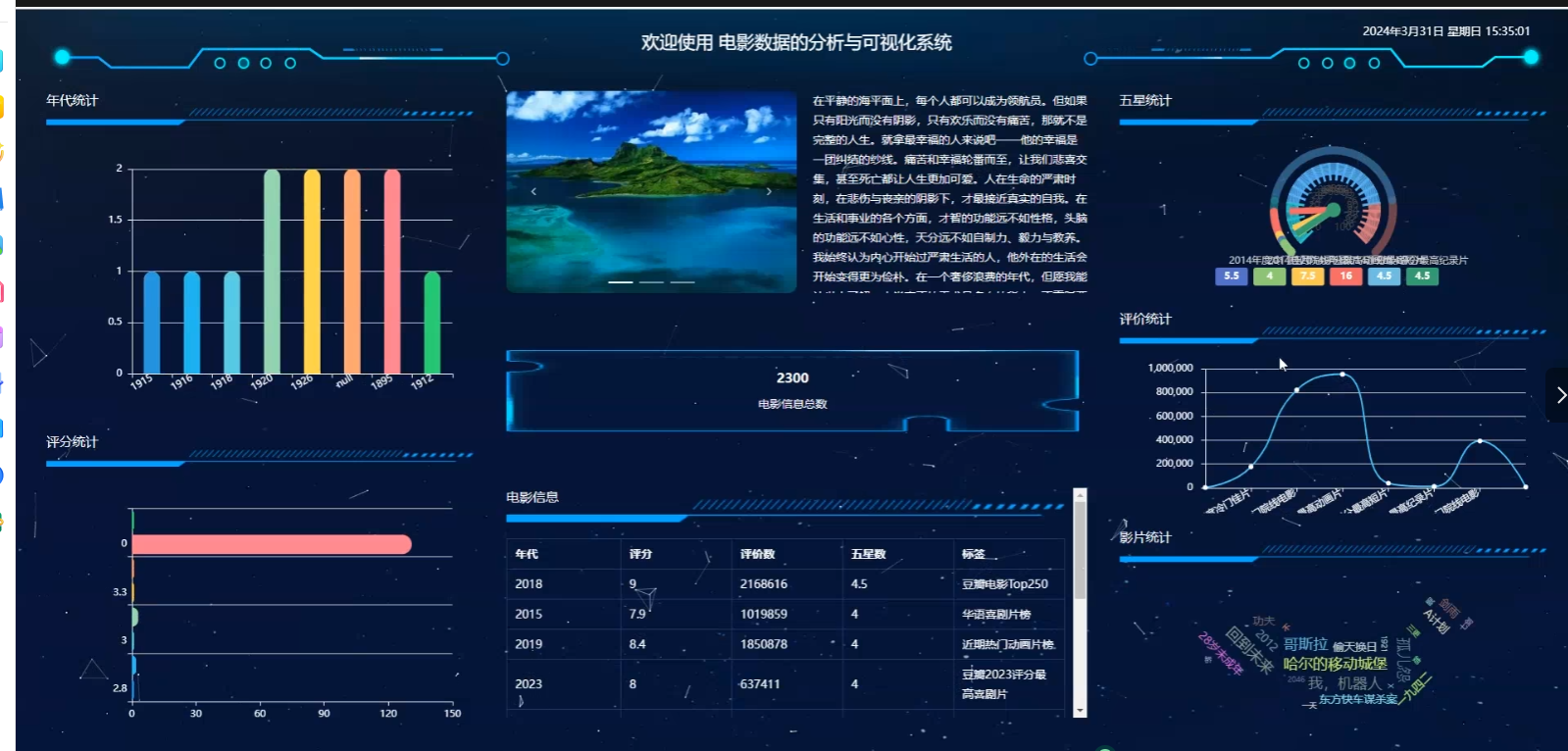Advance carousel with right arrow

[x=769, y=191]
